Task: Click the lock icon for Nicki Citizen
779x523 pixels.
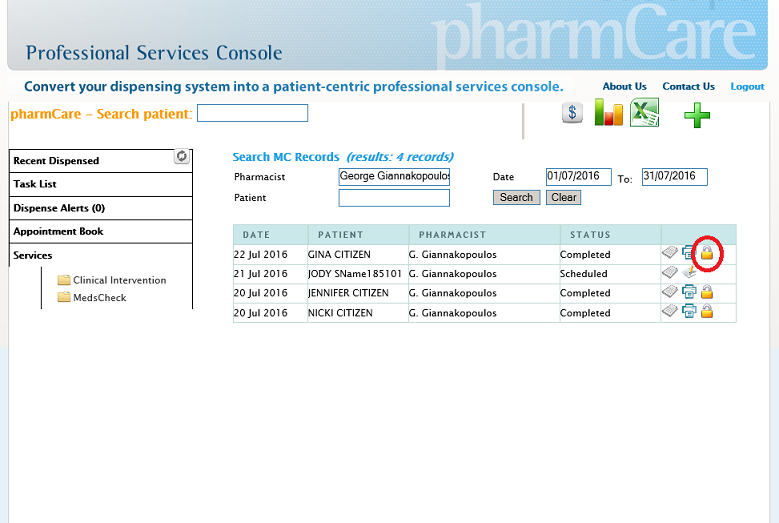Action: 707,311
